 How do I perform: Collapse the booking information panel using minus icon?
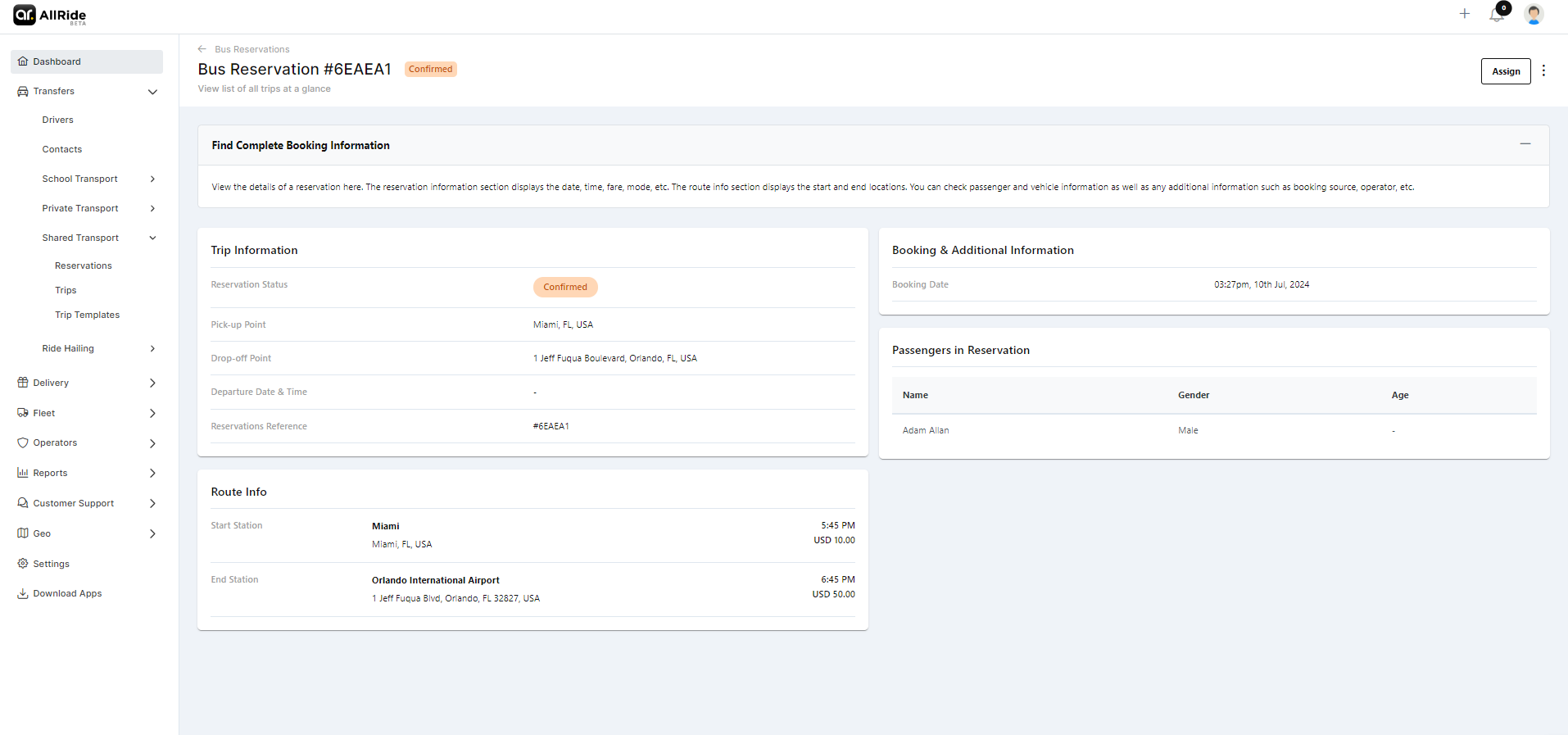pos(1525,144)
